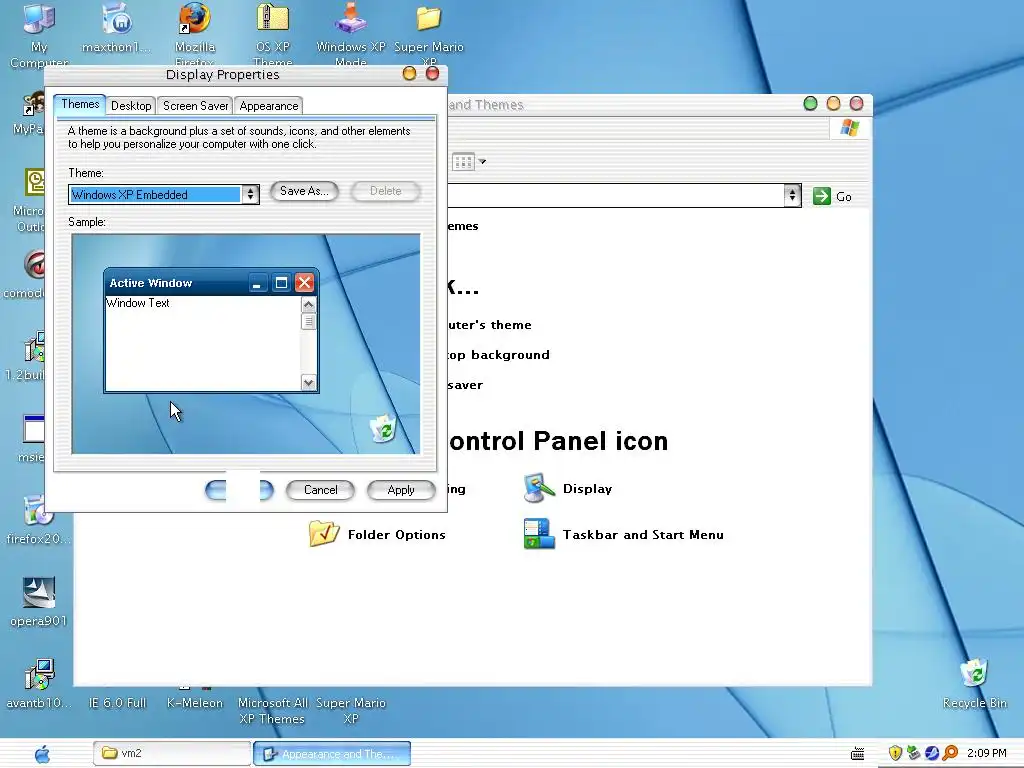Click the Apply button
The height and width of the screenshot is (768, 1024).
pyautogui.click(x=401, y=490)
